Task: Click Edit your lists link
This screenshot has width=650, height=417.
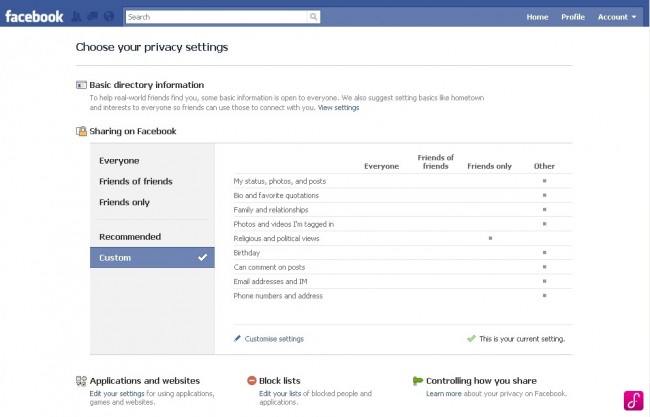Action: pyautogui.click(x=280, y=393)
